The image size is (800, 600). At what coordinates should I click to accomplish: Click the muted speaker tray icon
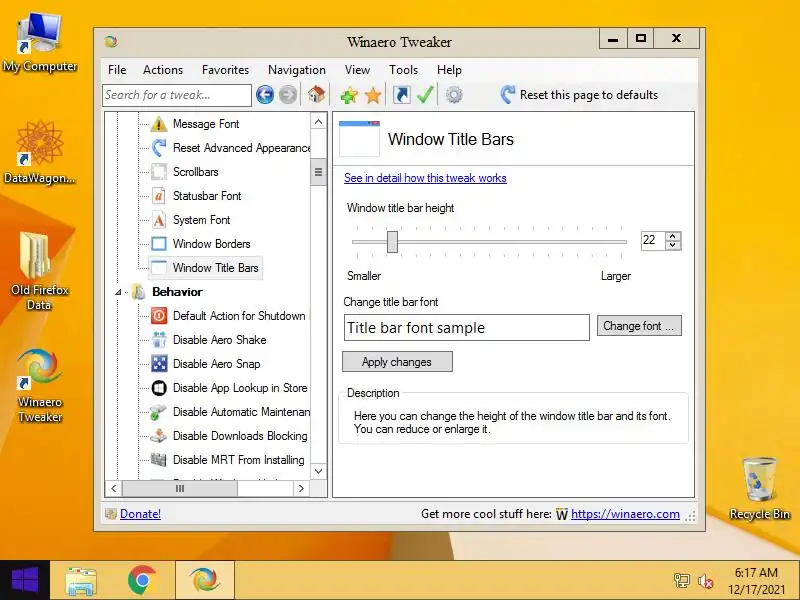pyautogui.click(x=706, y=581)
